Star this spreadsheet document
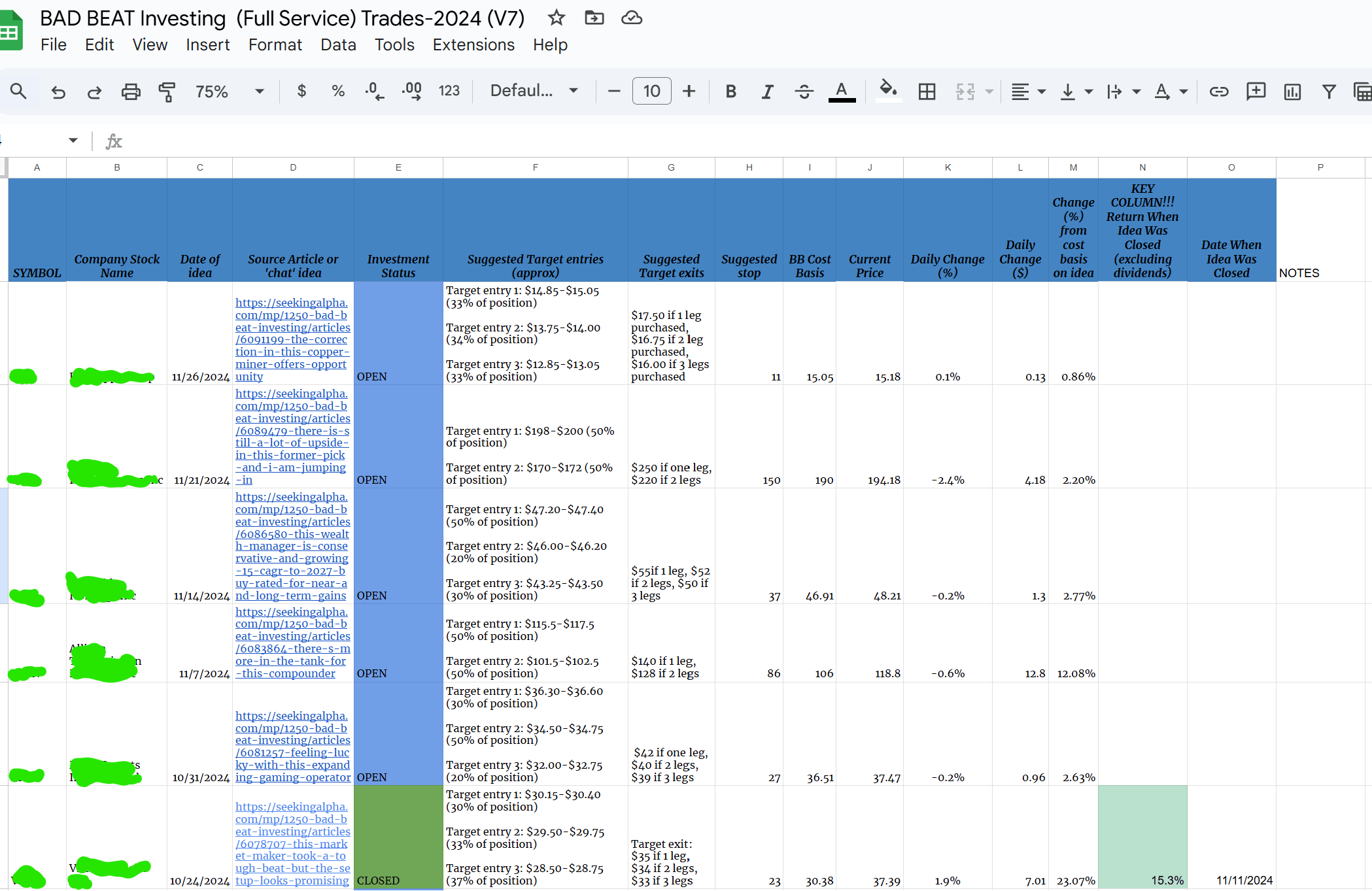The width and height of the screenshot is (1372, 891). point(557,18)
